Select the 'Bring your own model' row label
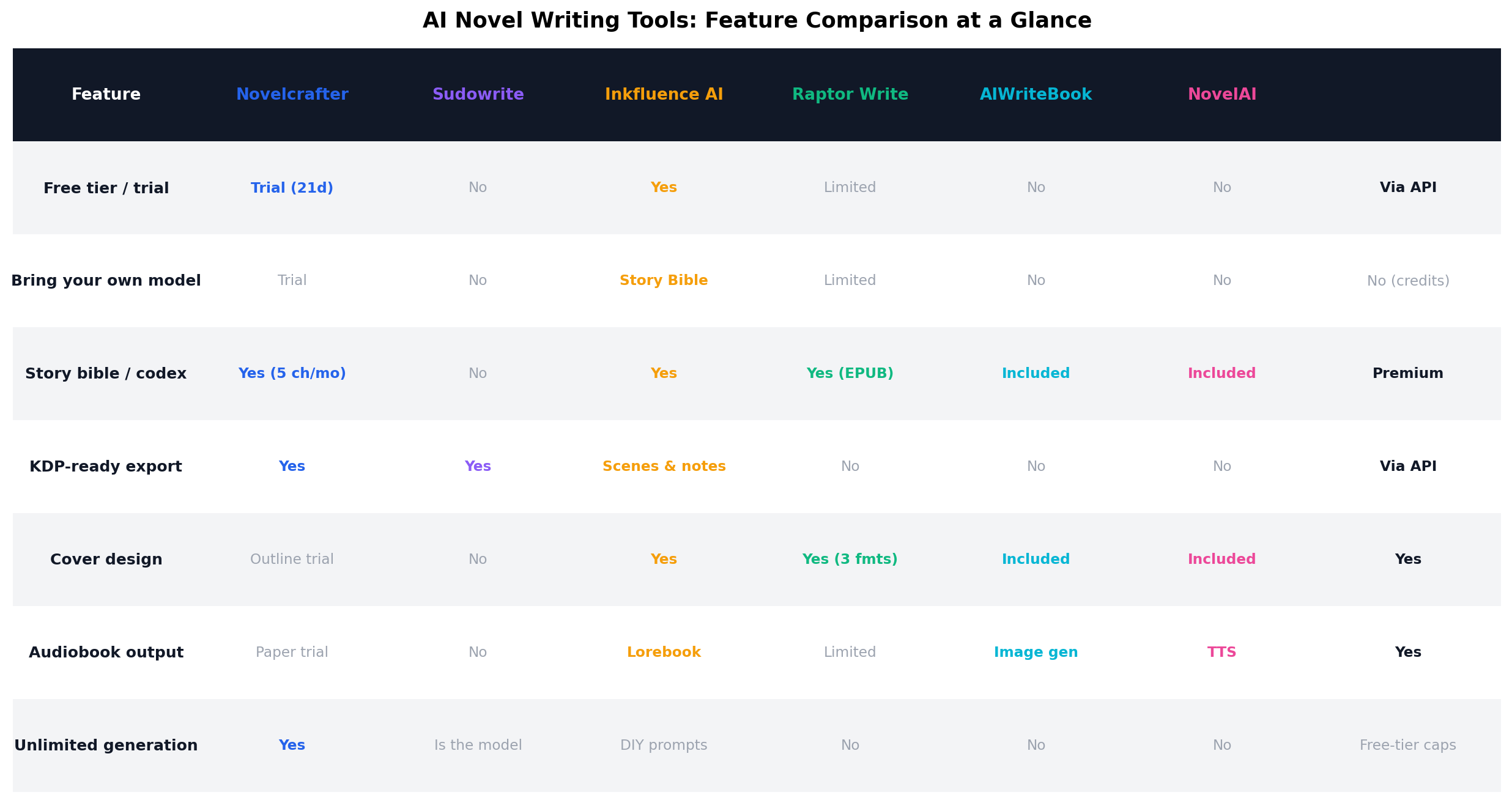The width and height of the screenshot is (1512, 803). pos(106,281)
